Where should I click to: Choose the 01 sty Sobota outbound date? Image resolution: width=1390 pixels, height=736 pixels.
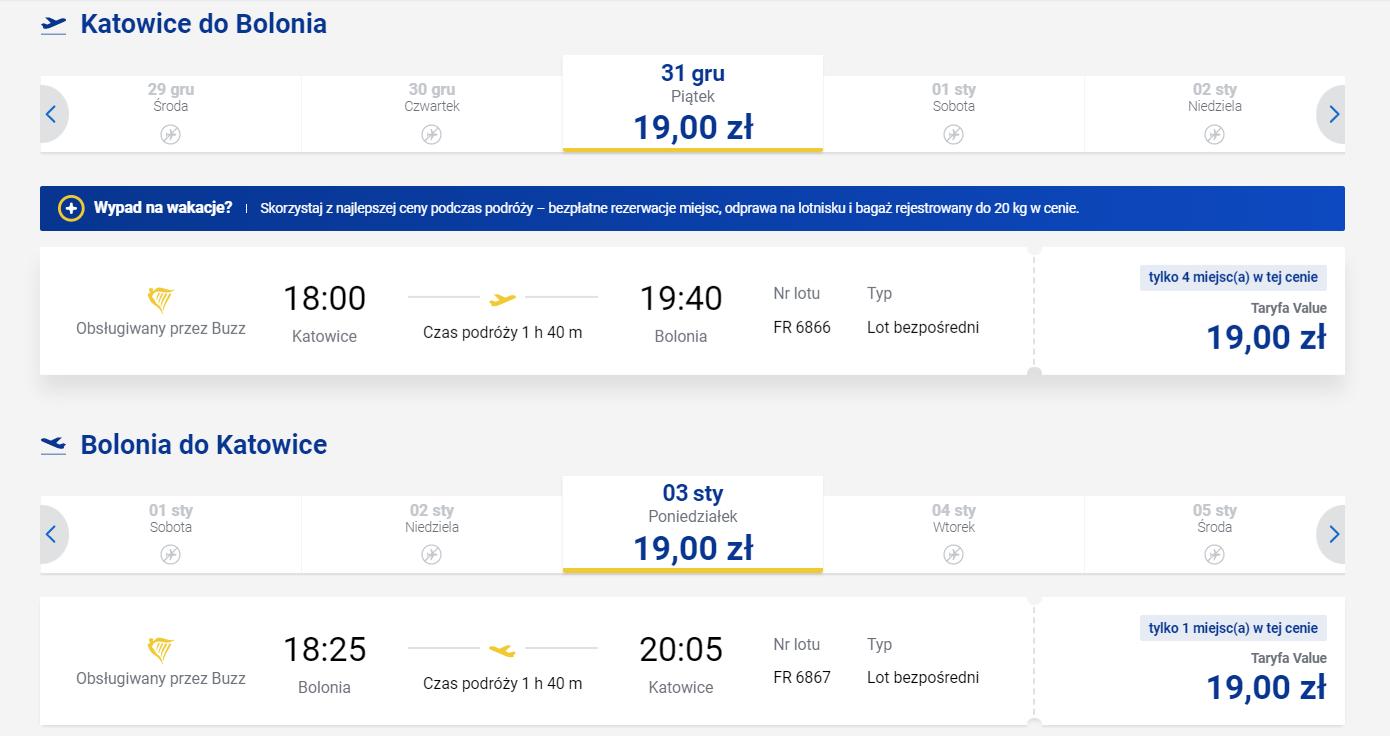click(953, 114)
